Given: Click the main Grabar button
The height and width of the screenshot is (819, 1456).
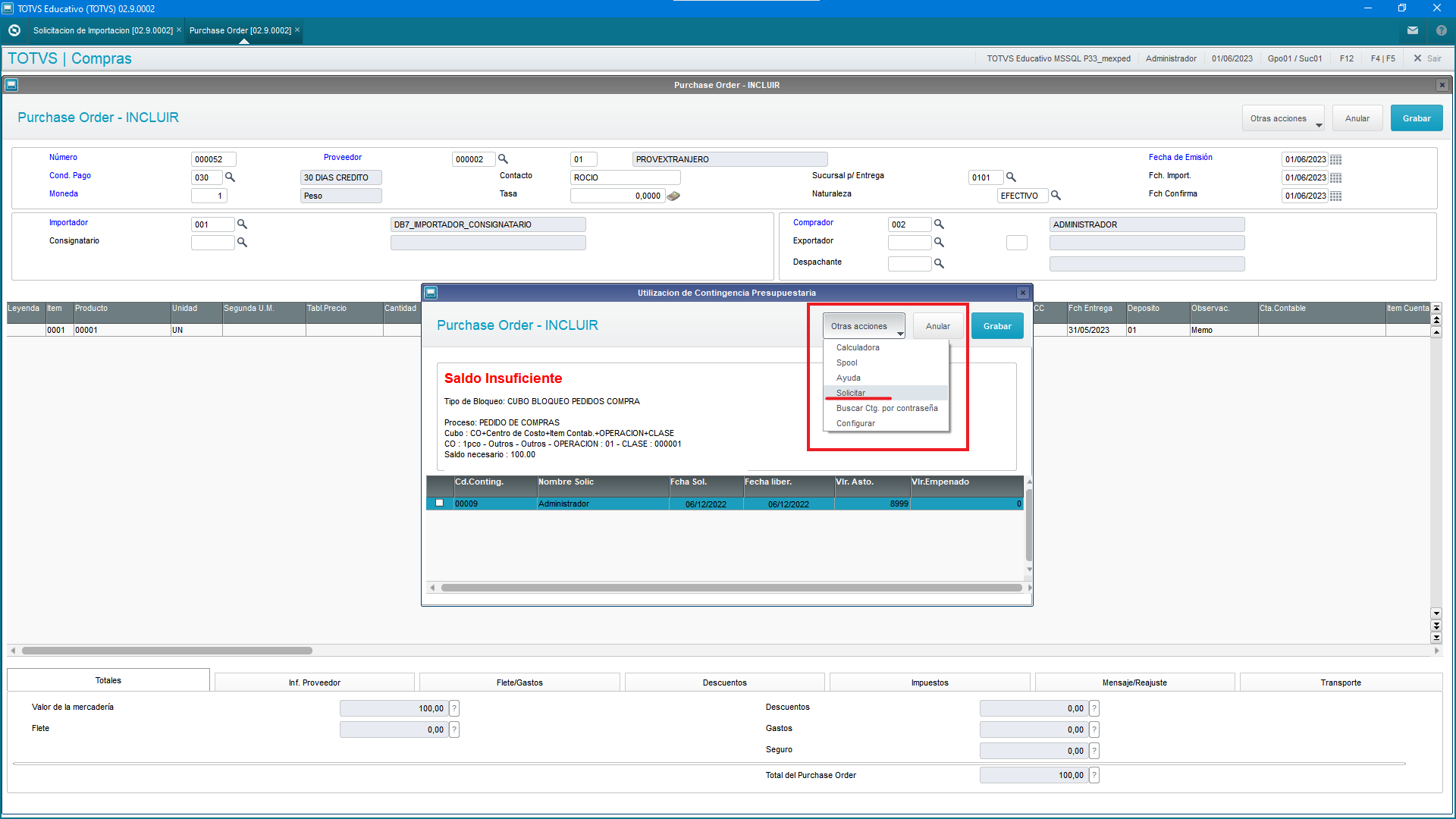Looking at the screenshot, I should pos(1417,118).
